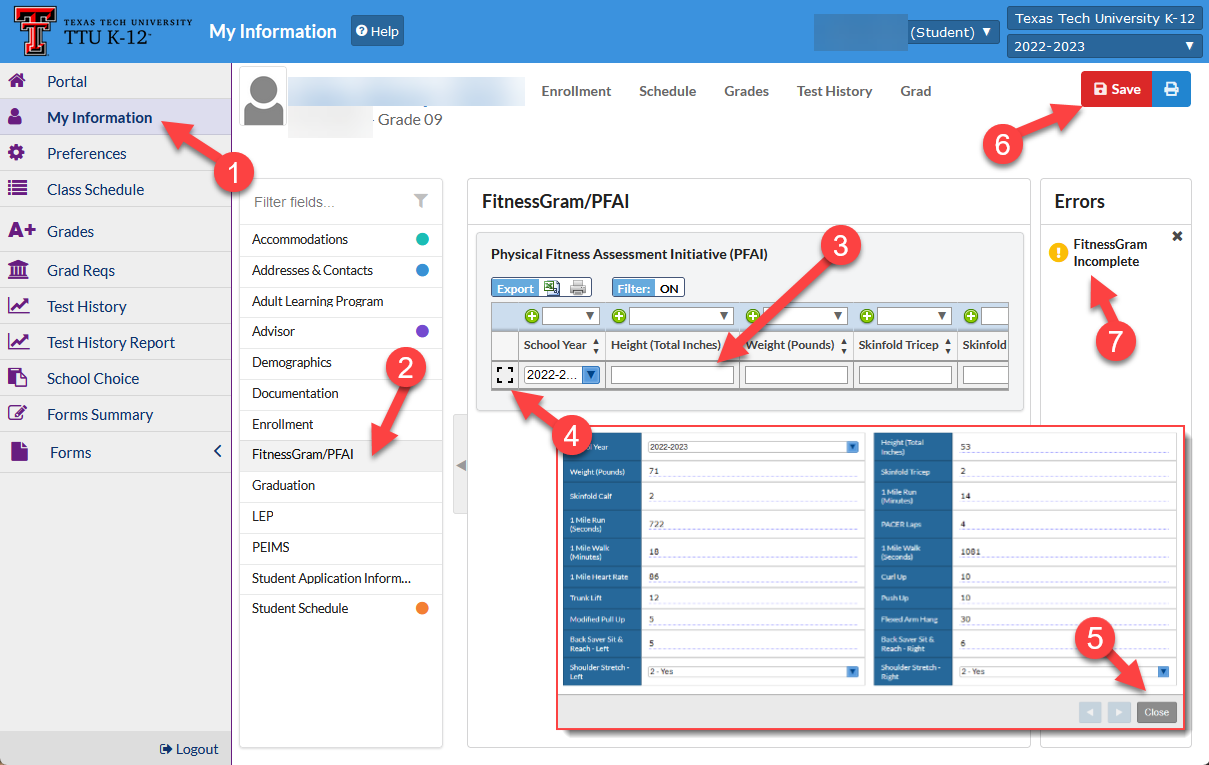Switch to the Test History tab

[834, 91]
